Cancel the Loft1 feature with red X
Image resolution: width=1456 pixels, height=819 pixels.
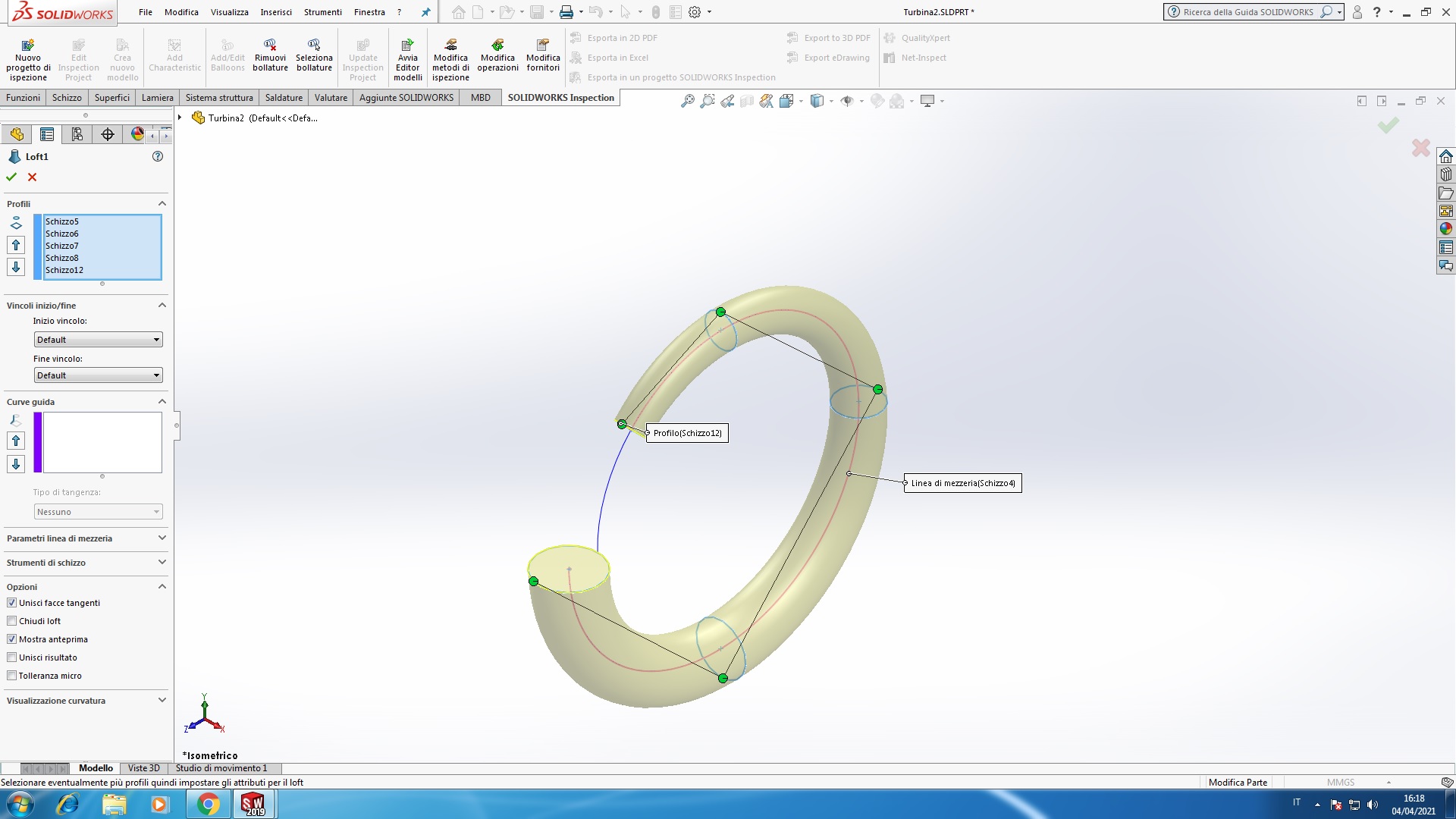[x=32, y=177]
